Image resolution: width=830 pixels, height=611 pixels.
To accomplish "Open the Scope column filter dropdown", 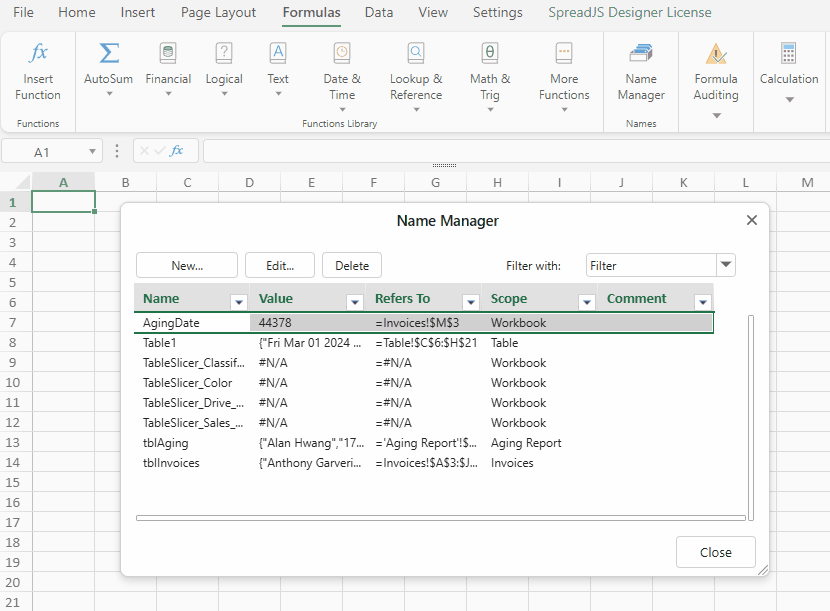I will tap(587, 302).
